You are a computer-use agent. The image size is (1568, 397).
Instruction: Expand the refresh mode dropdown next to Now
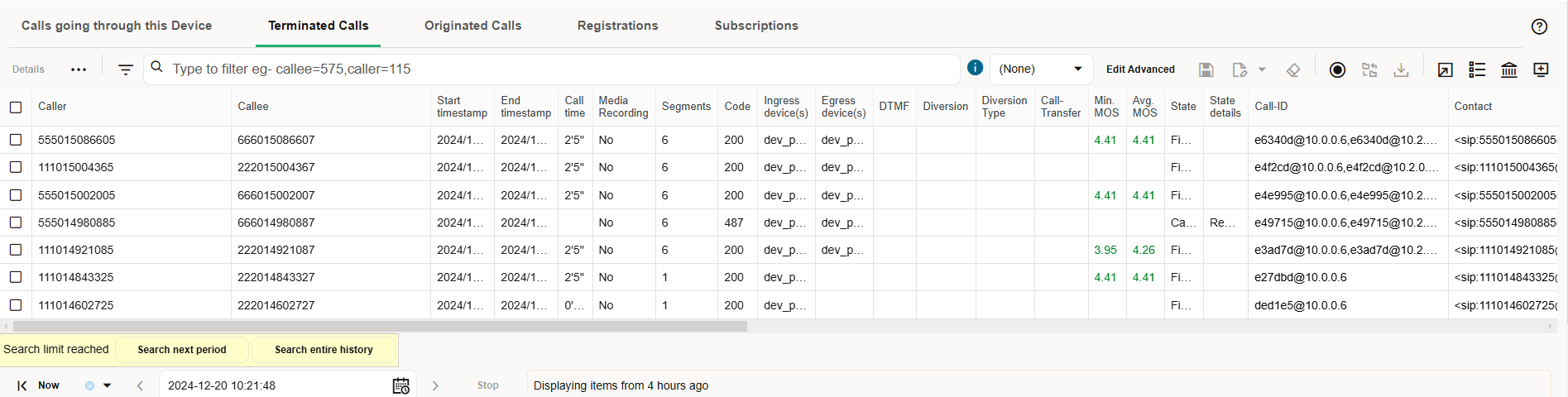(x=107, y=385)
